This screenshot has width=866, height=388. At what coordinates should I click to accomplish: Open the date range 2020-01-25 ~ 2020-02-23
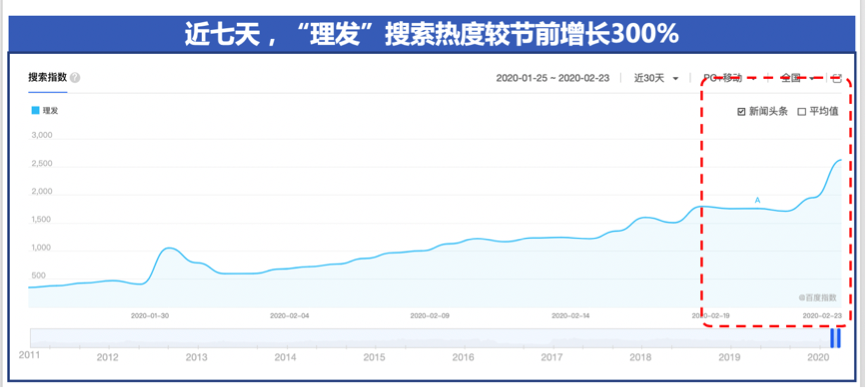click(552, 78)
